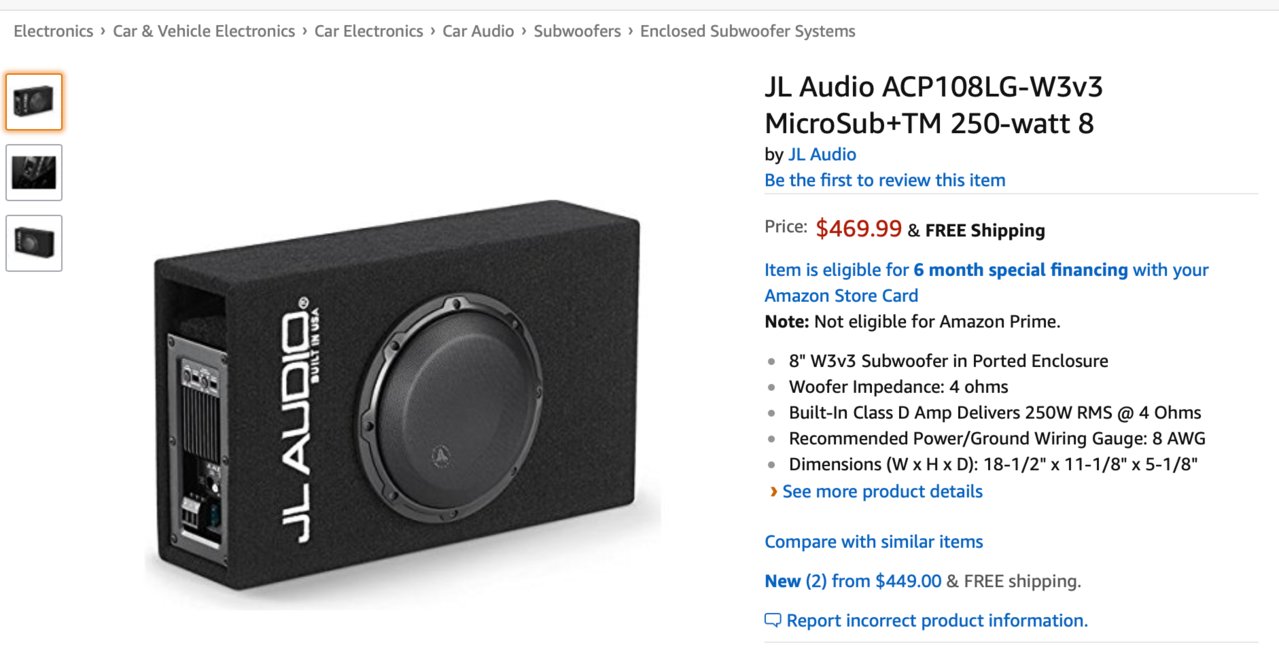Screen dimensions: 1279x666
Task: Click Be the first to review this item
Action: tap(885, 180)
